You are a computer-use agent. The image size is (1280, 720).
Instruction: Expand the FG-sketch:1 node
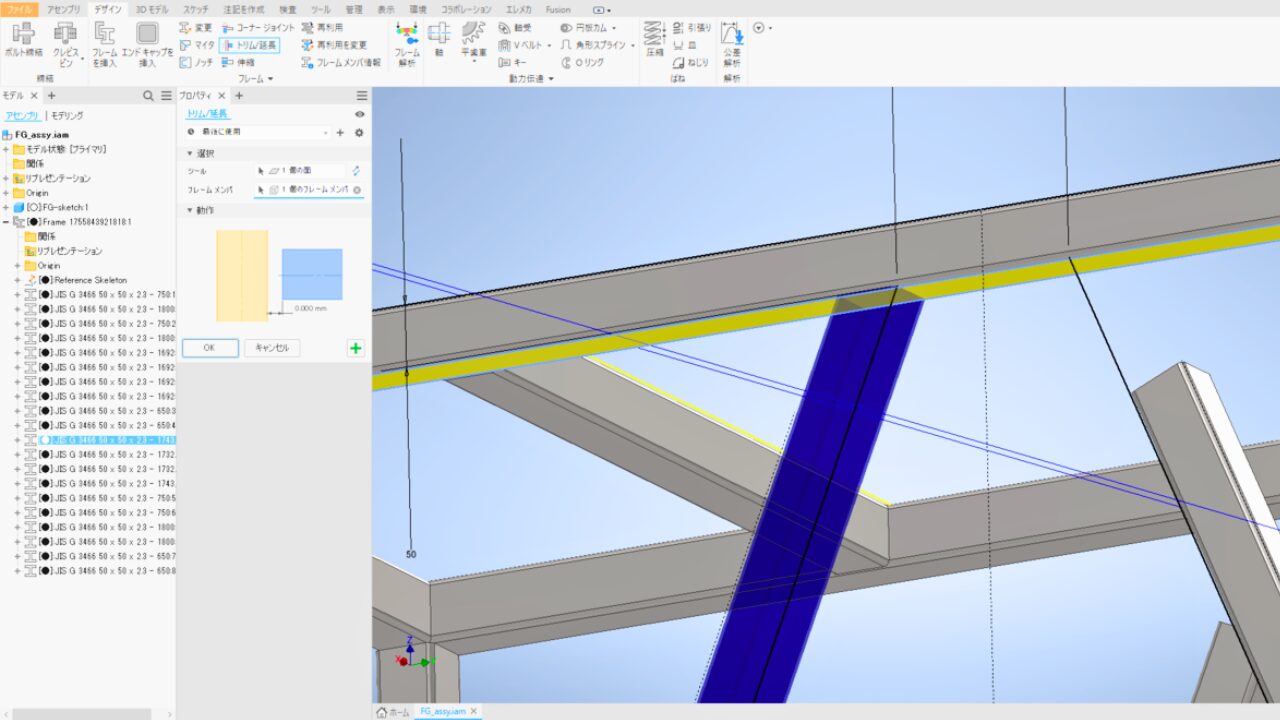[x=6, y=207]
